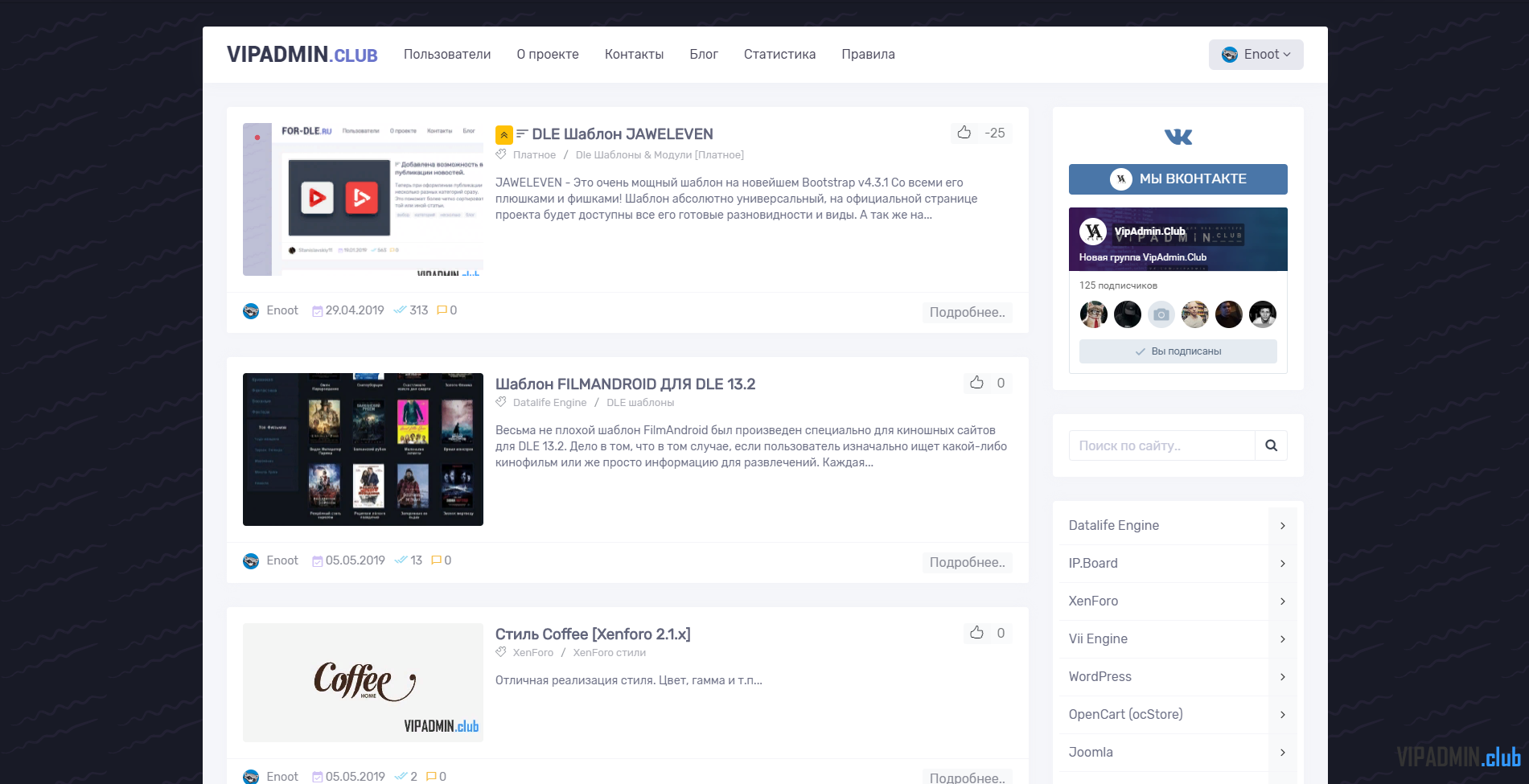Click the search magnifier button
This screenshot has width=1529, height=784.
[x=1271, y=445]
